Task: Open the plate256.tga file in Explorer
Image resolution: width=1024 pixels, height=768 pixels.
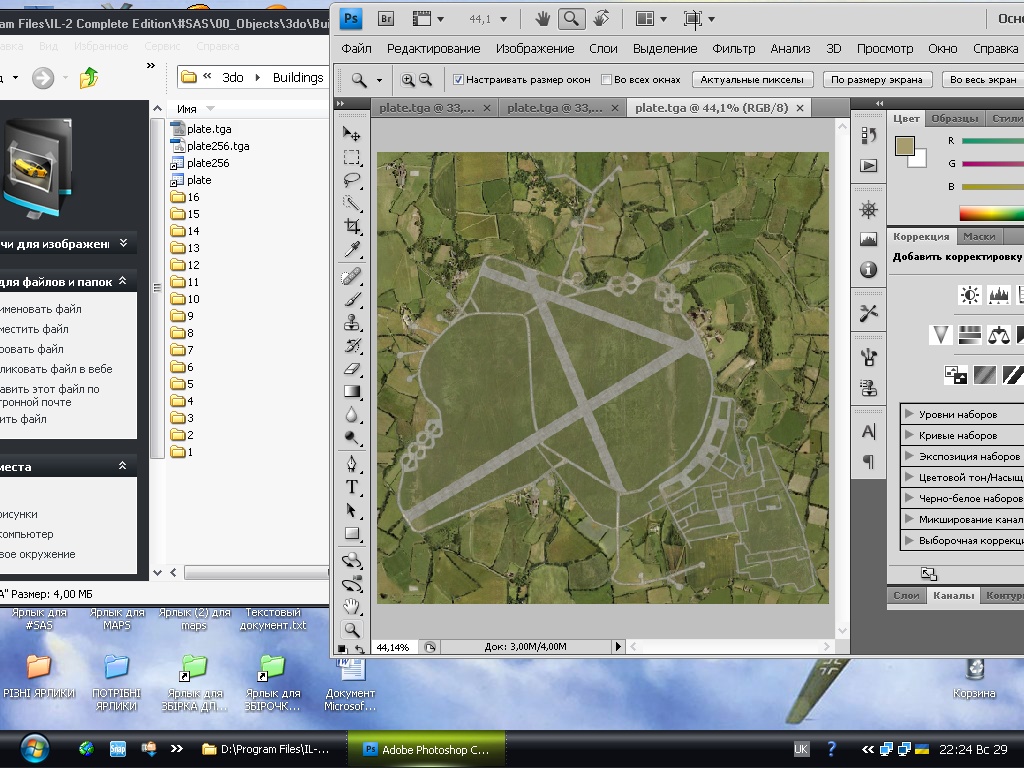Action: [218, 146]
